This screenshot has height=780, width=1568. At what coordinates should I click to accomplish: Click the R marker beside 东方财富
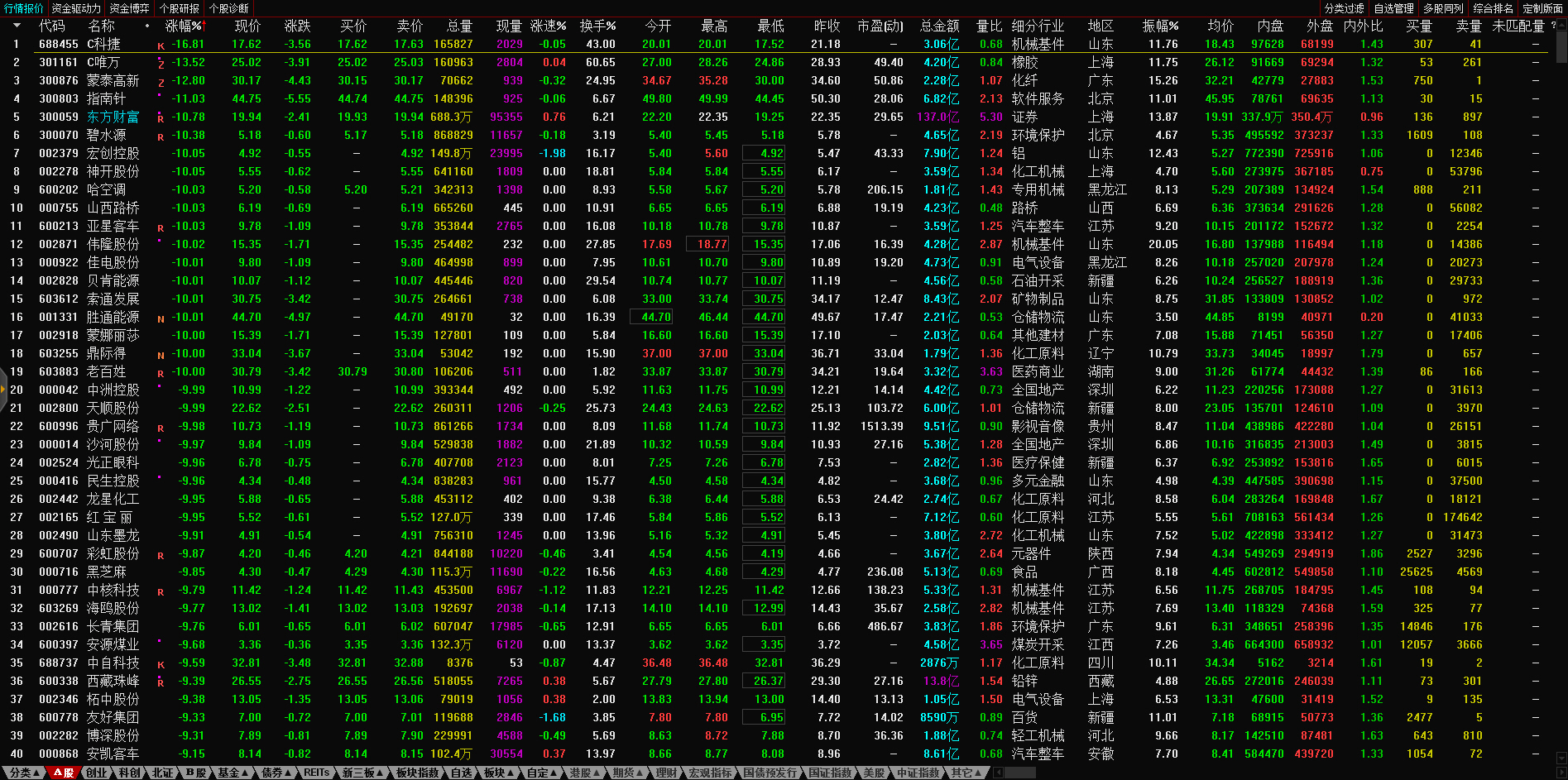tap(161, 118)
